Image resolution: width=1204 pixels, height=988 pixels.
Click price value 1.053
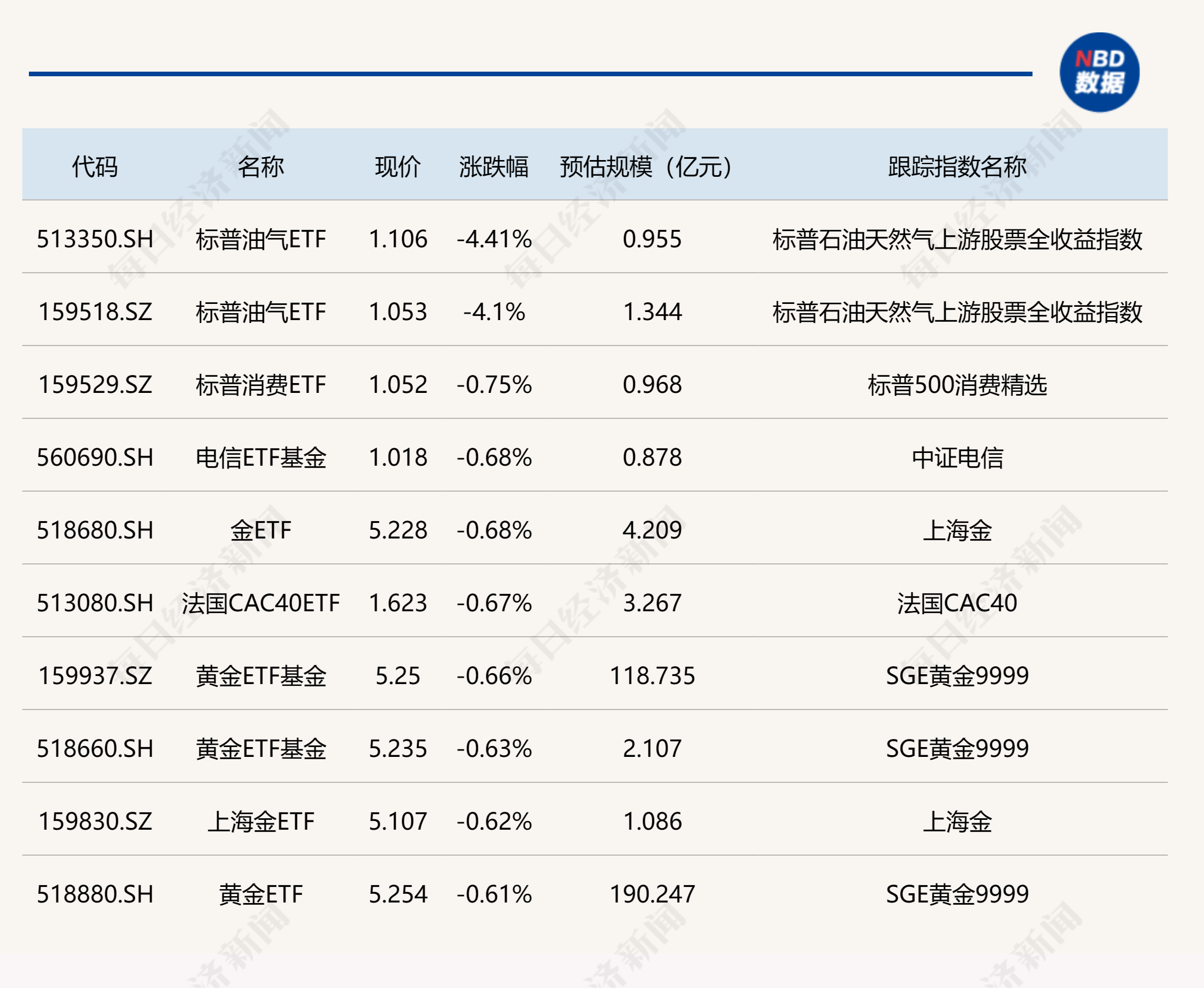pyautogui.click(x=398, y=312)
